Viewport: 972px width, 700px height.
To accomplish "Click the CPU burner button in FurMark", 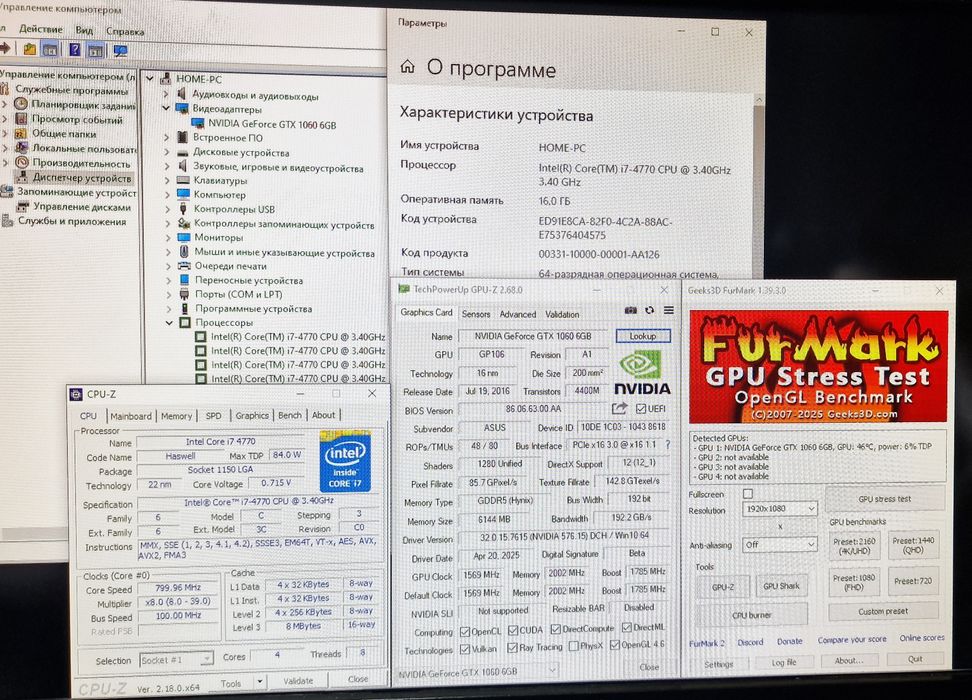I will [751, 615].
